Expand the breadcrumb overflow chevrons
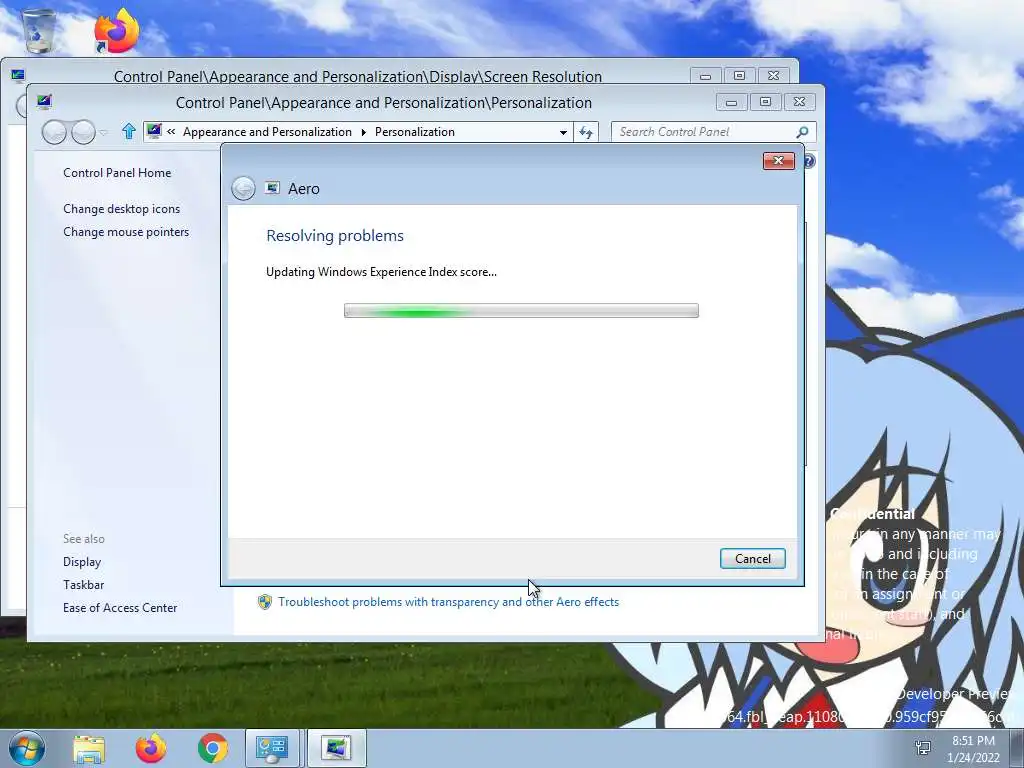 (x=171, y=131)
